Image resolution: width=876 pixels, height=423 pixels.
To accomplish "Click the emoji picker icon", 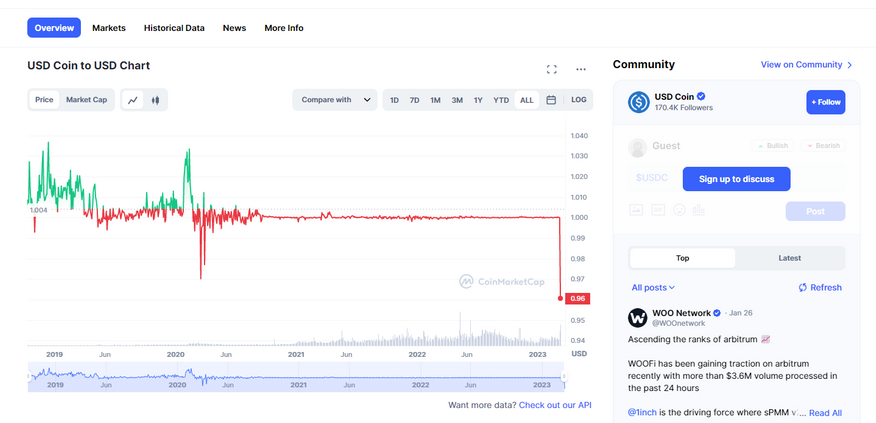I will click(679, 210).
